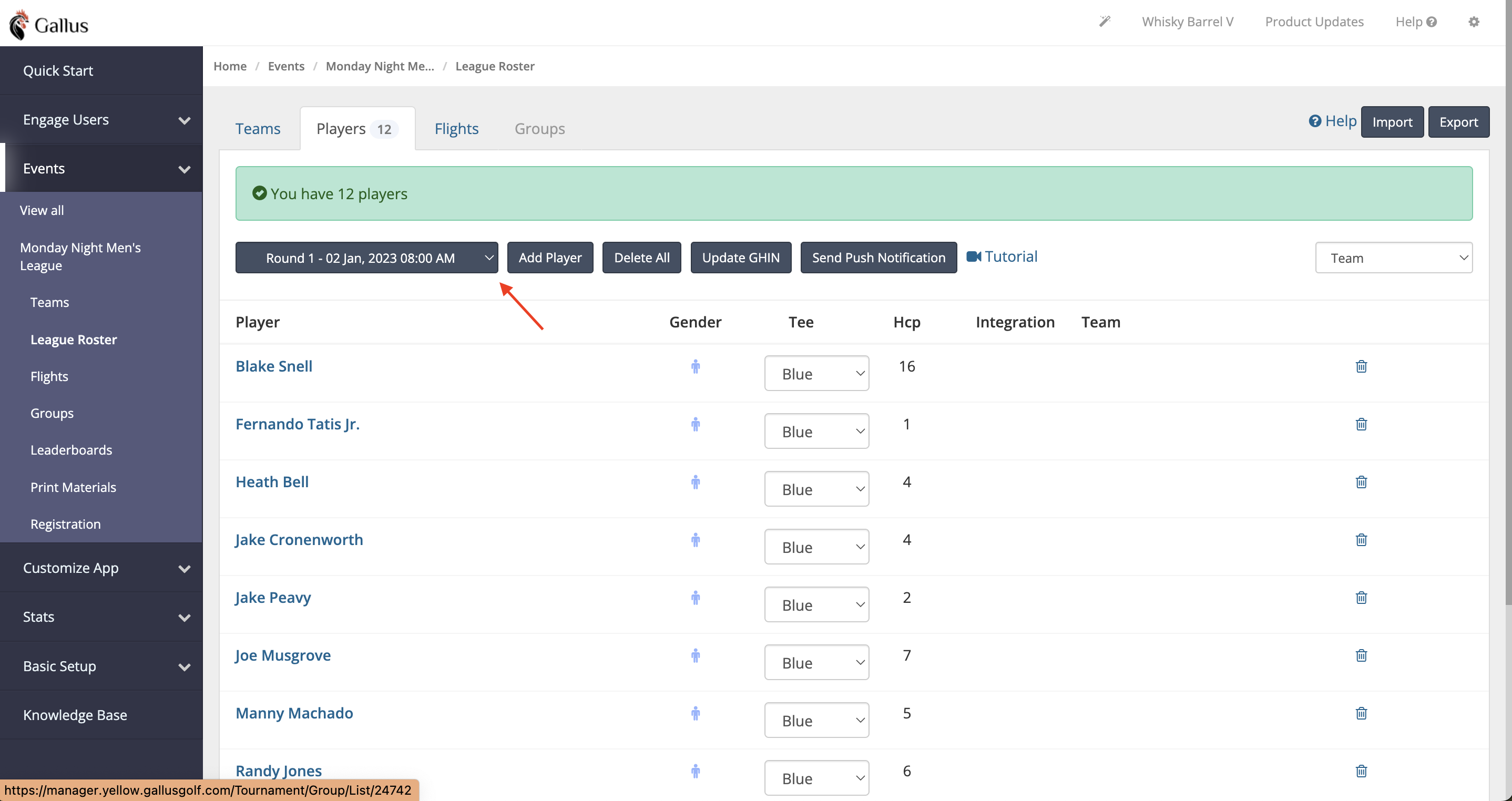Delete Heath Bell with trash icon
This screenshot has width=1512, height=801.
[x=1361, y=482]
